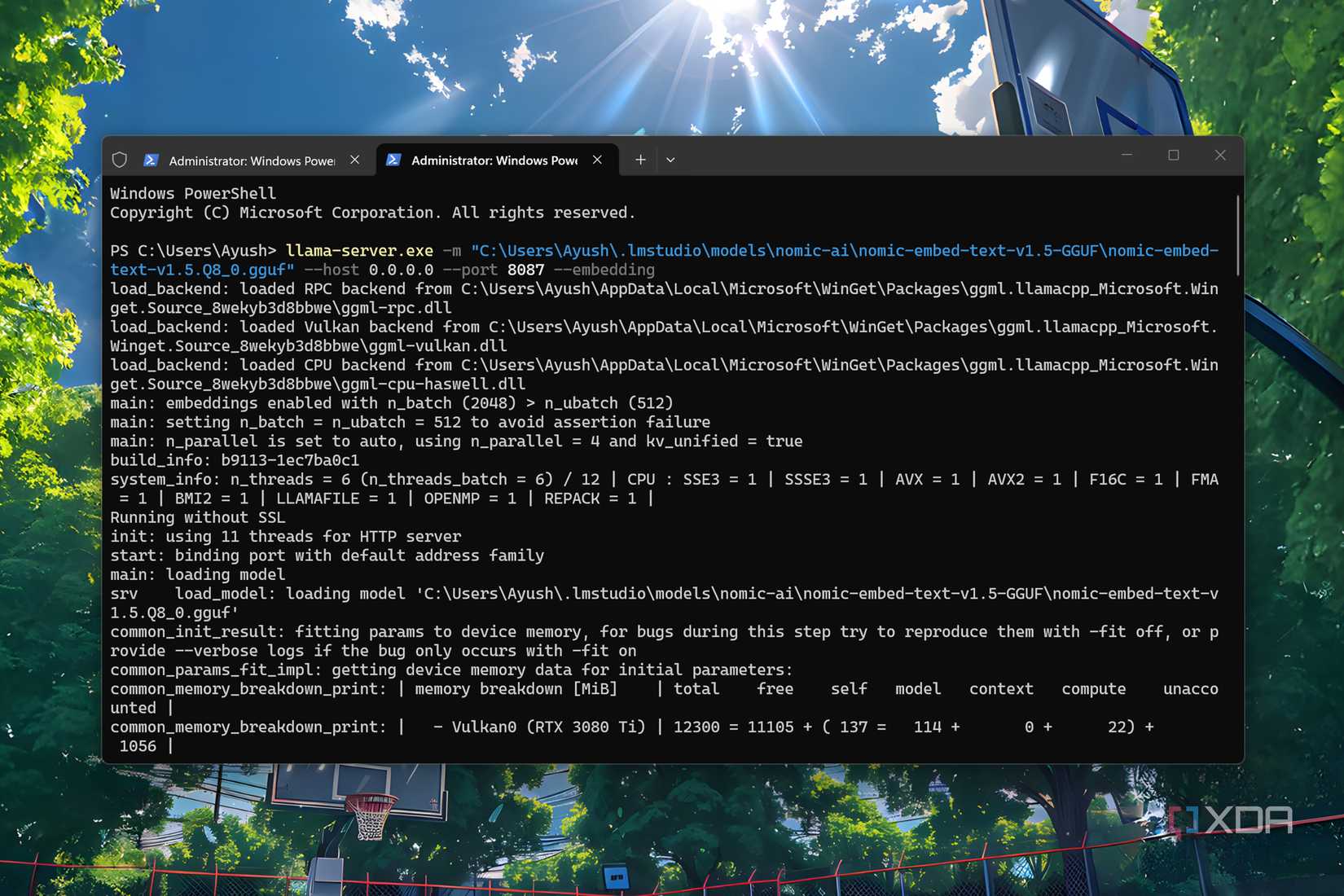Click the '--embedding' flag in the command
The image size is (1344, 896).
[604, 270]
